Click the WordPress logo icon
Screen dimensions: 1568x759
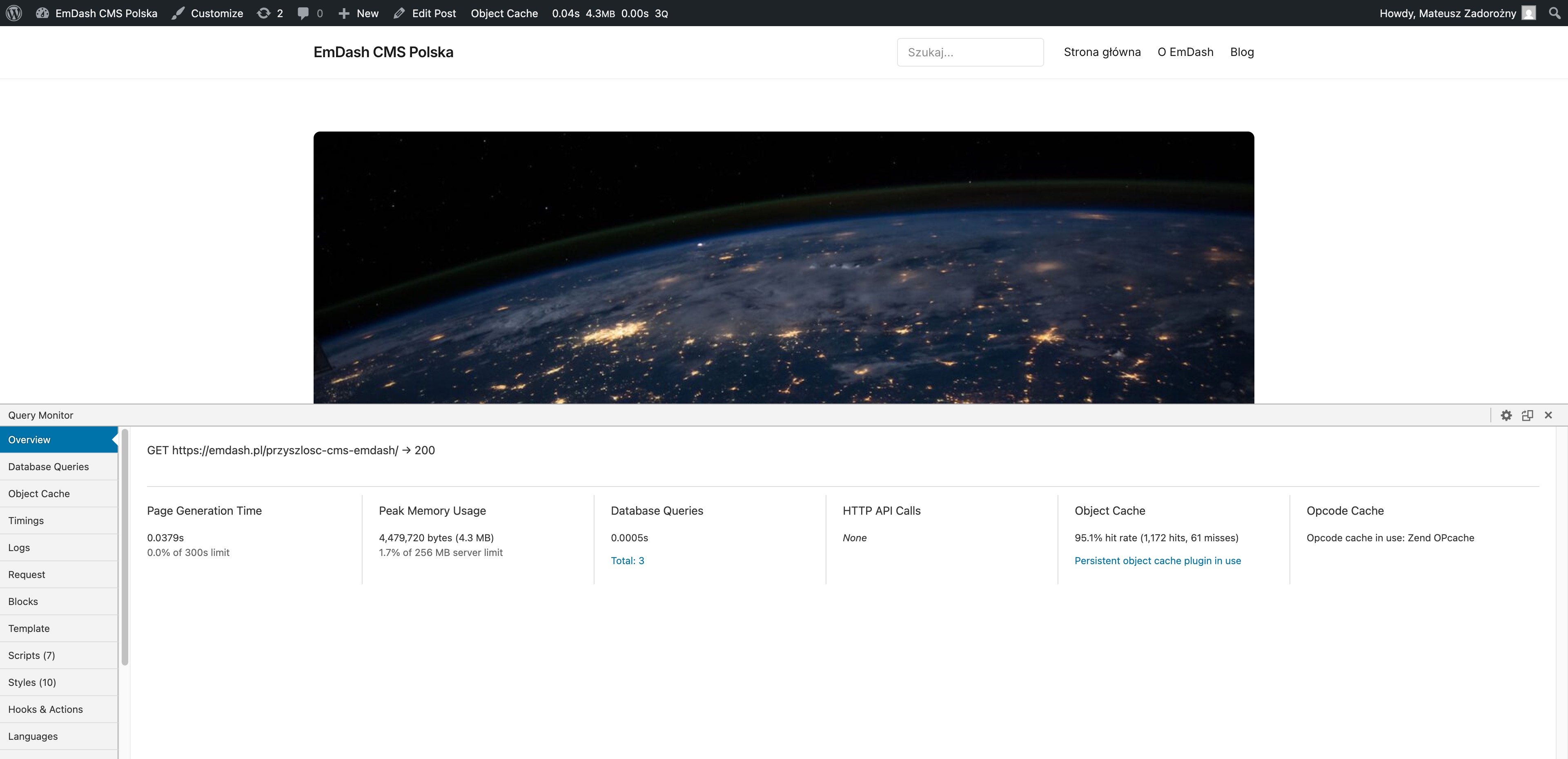click(14, 13)
